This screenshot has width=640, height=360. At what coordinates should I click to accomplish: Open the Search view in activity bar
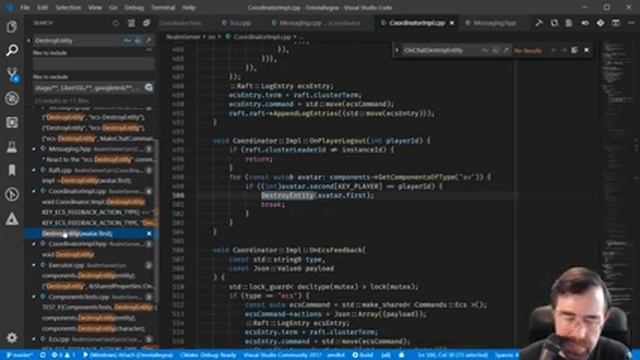point(12,50)
